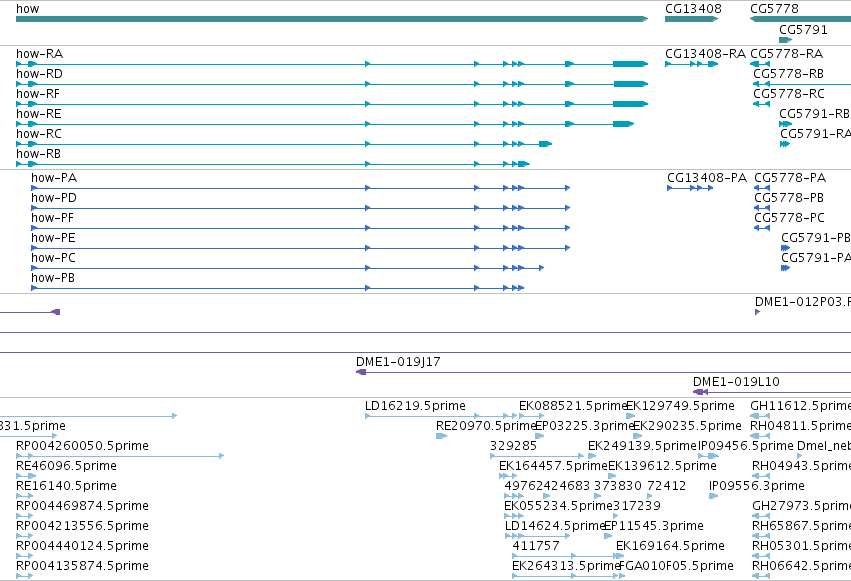Select the FGA010F05.5prime EST label
Viewport: 851px width, 581px height.
[x=676, y=566]
